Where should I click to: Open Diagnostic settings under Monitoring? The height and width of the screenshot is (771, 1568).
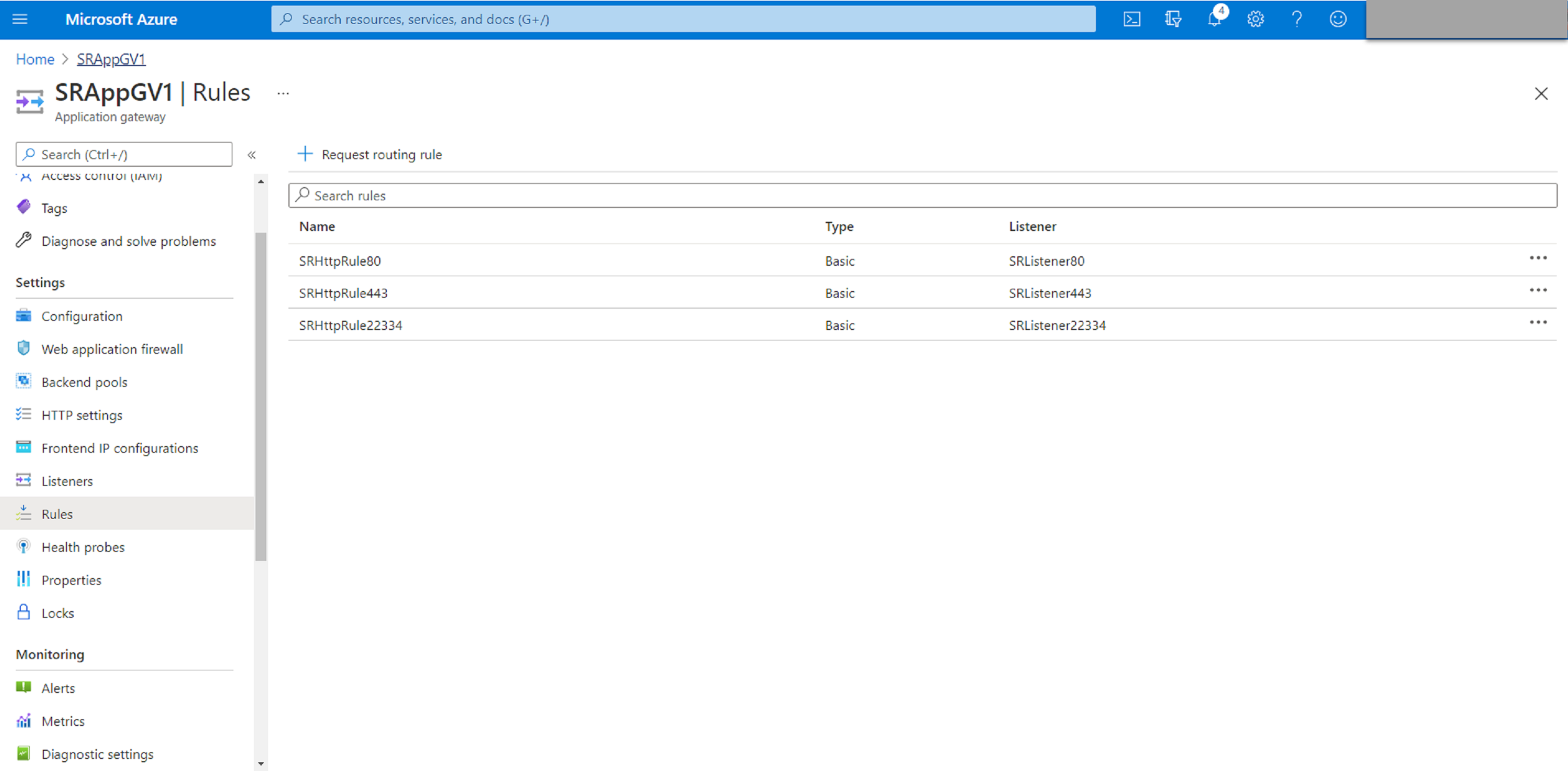[97, 753]
